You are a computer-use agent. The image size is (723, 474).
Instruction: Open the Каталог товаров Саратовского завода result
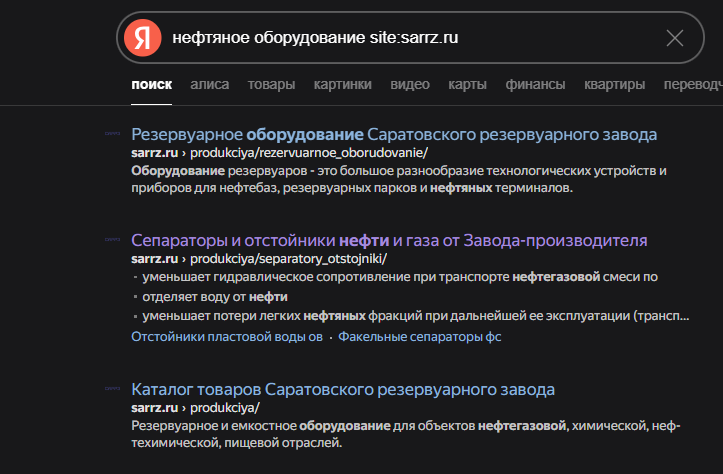click(343, 389)
